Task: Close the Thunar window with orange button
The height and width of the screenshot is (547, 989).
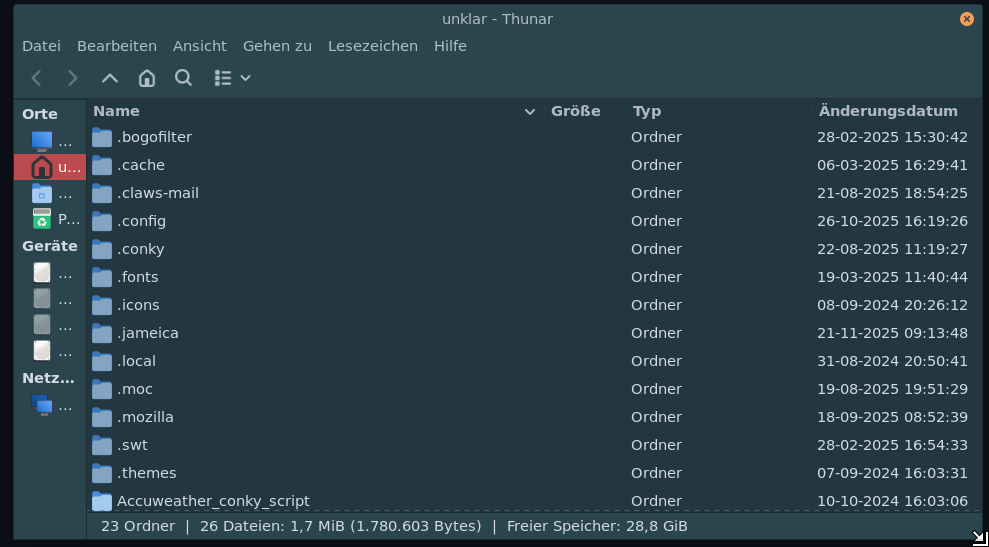Action: click(966, 19)
